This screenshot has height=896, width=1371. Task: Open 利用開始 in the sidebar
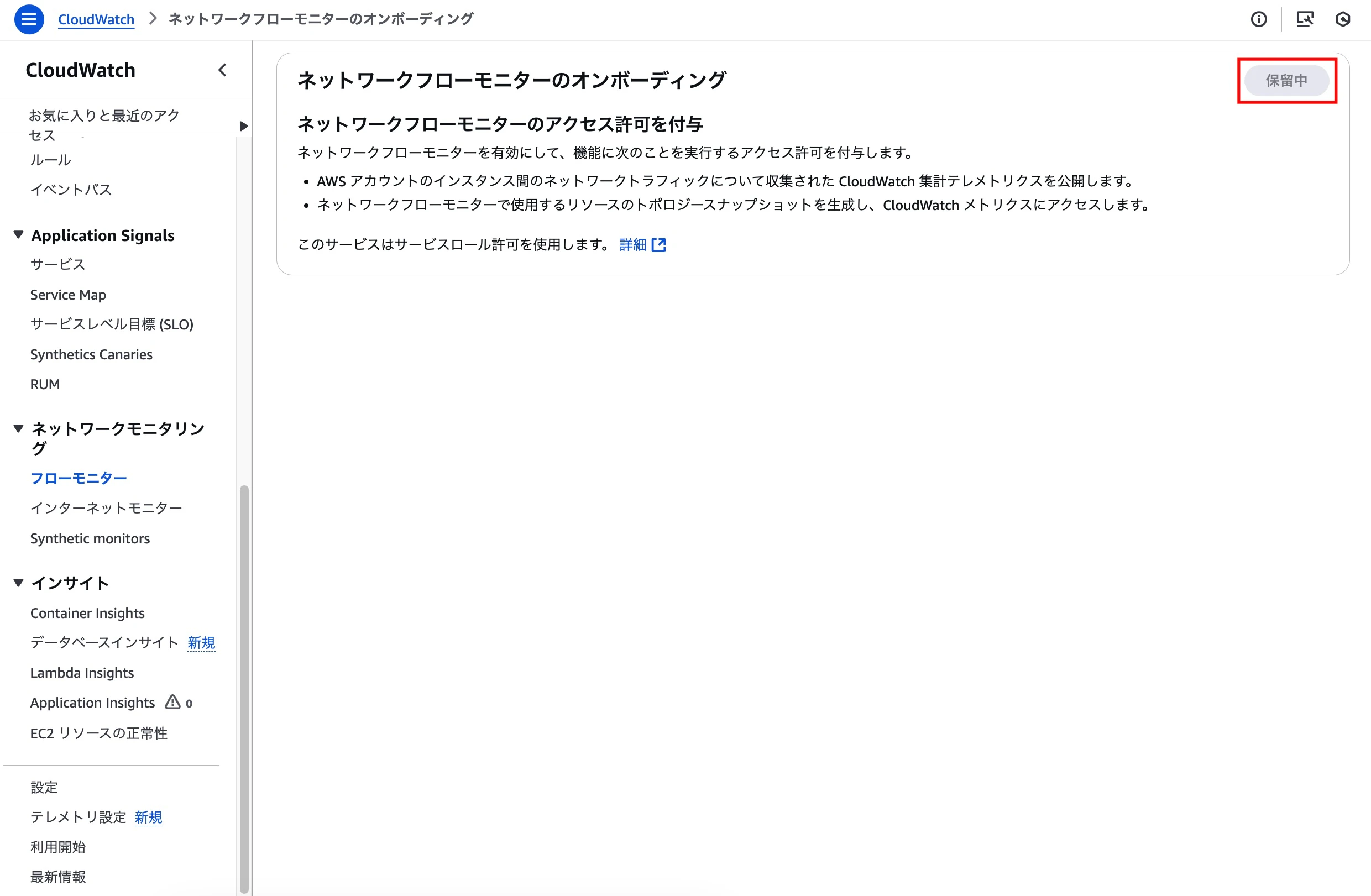[57, 847]
